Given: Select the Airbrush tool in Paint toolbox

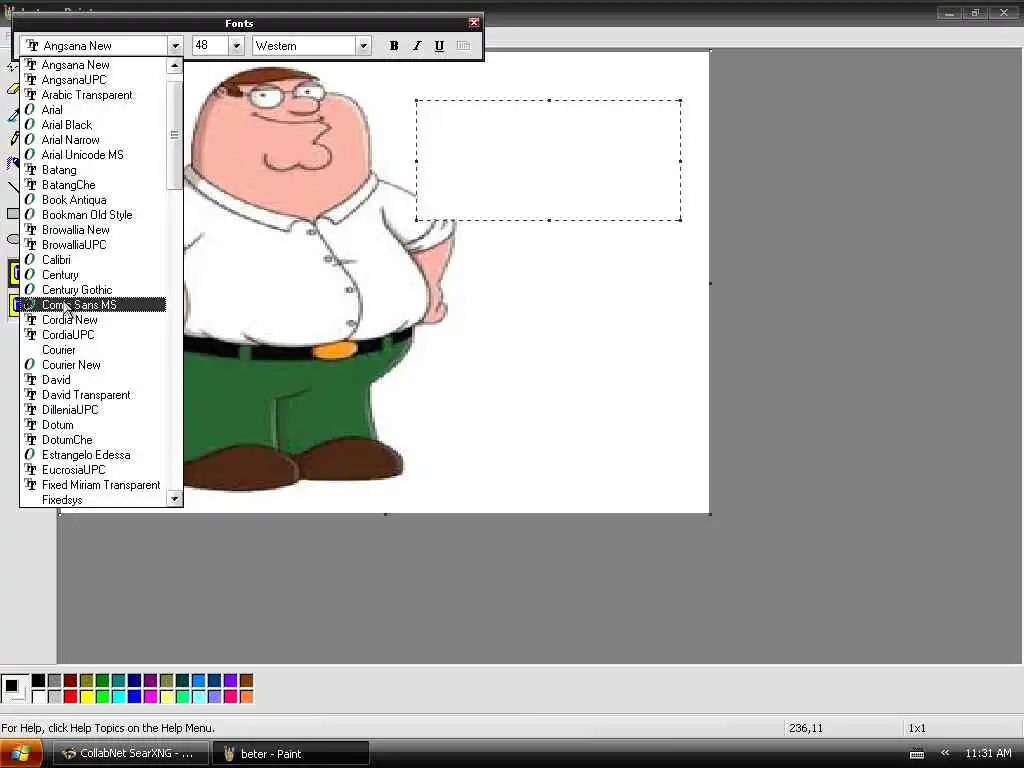Looking at the screenshot, I should point(12,162).
